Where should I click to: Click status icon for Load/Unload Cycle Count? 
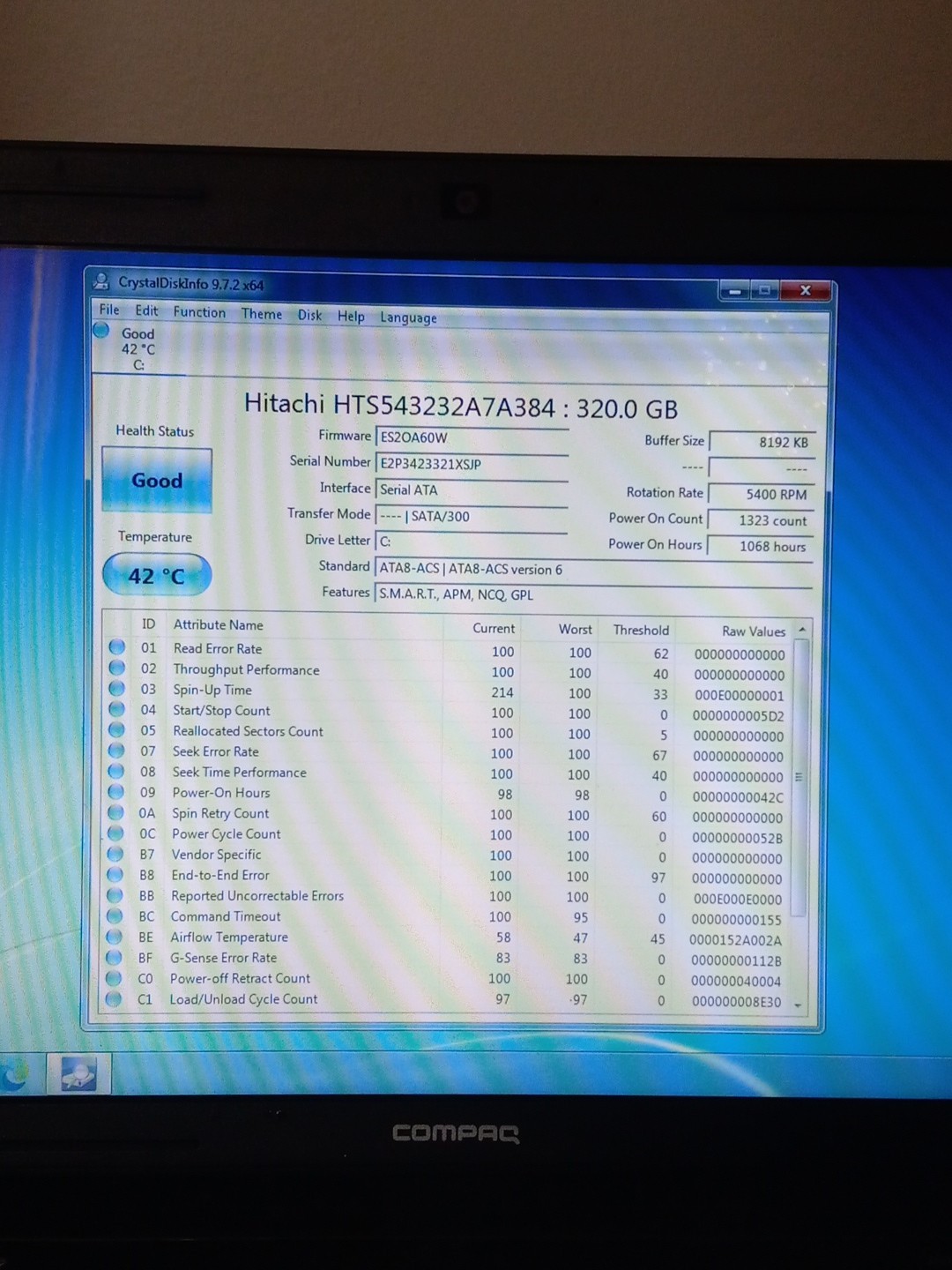click(113, 998)
